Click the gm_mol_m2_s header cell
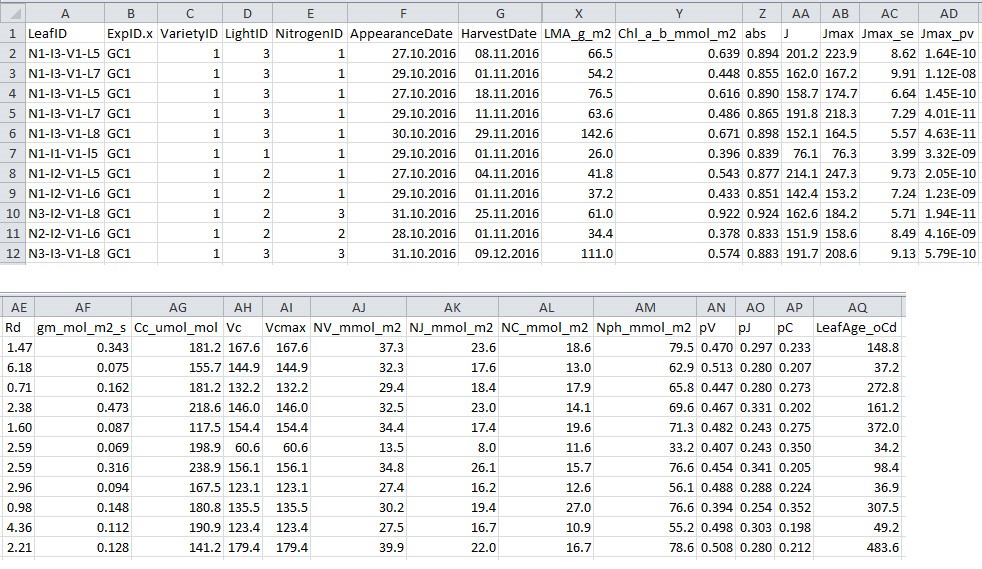Image resolution: width=982 pixels, height=569 pixels. click(x=81, y=327)
